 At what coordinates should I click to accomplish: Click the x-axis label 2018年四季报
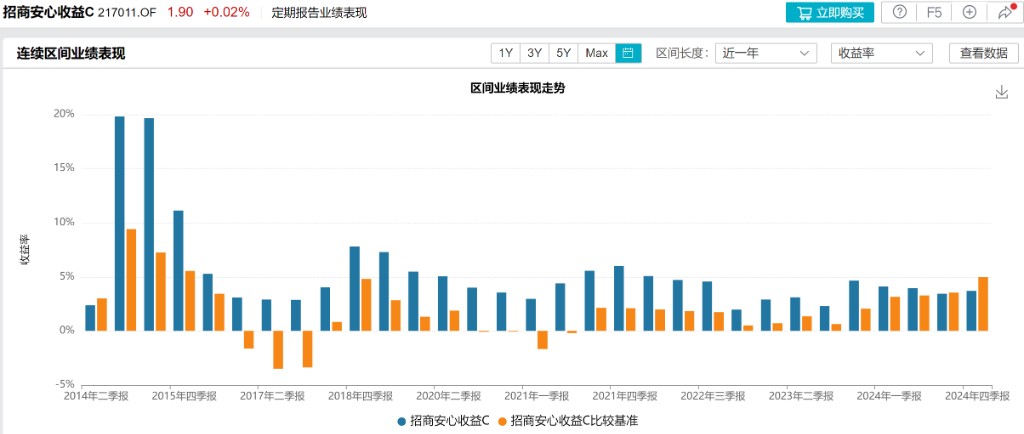pyautogui.click(x=360, y=396)
